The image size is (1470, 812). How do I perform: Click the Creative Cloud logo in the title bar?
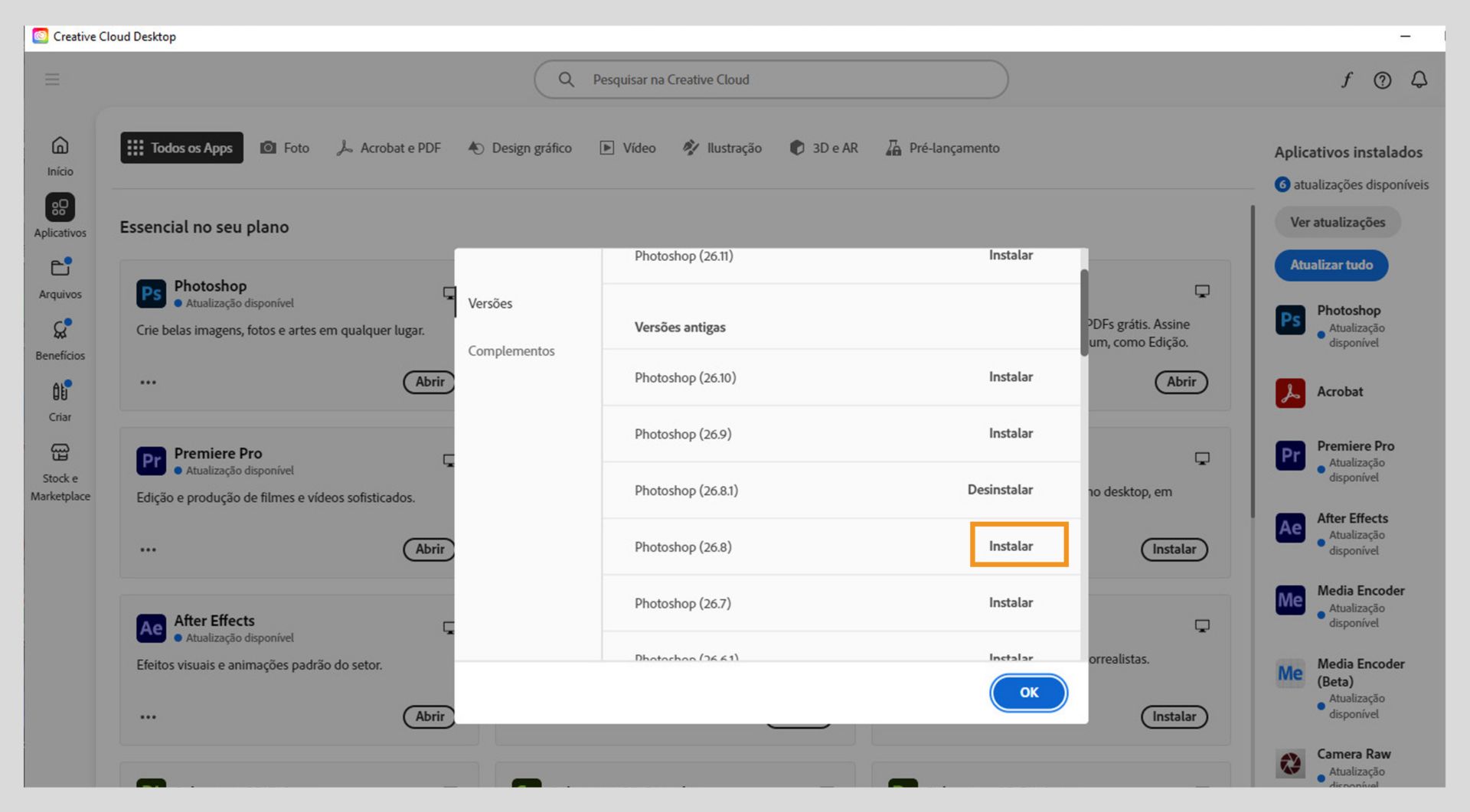pos(40,36)
